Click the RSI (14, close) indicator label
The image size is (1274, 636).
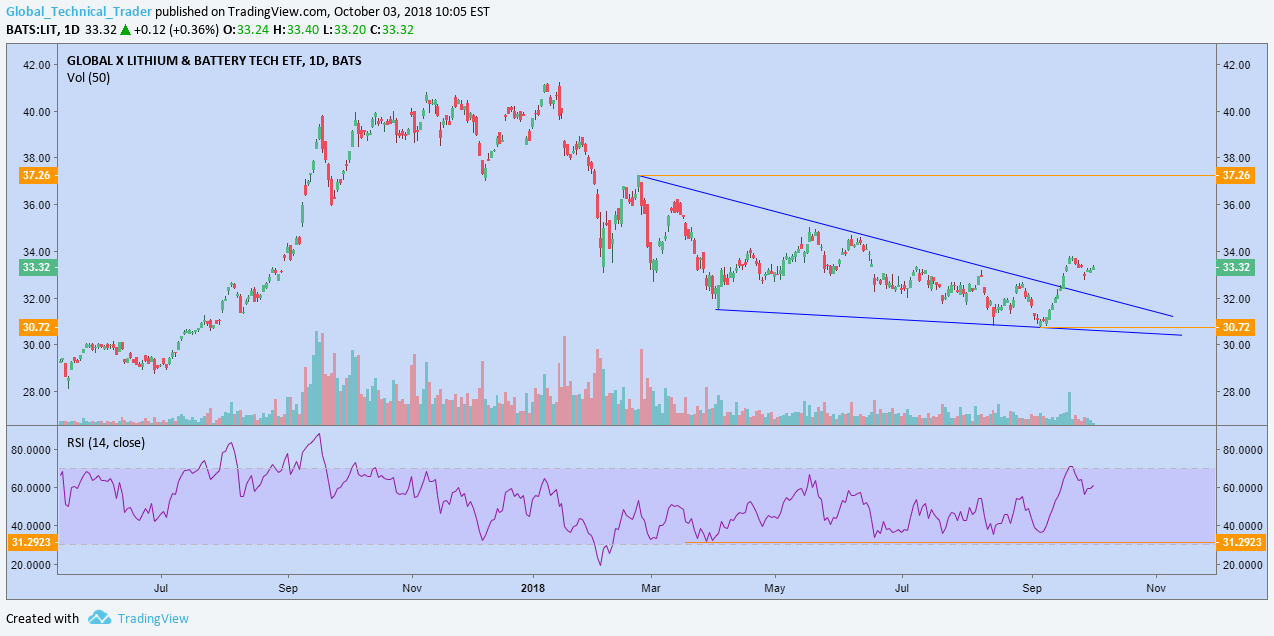(x=105, y=442)
